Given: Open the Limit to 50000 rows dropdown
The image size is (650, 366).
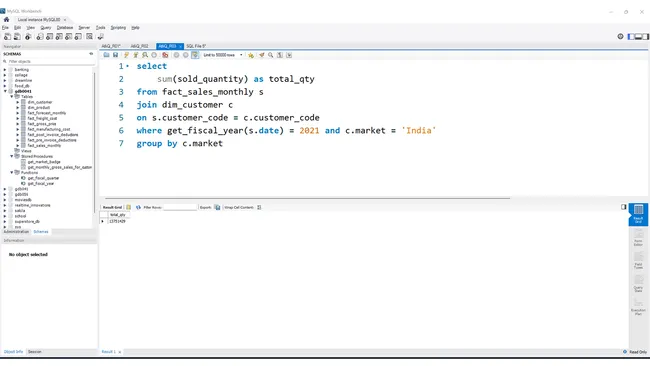Looking at the screenshot, I should tap(223, 55).
